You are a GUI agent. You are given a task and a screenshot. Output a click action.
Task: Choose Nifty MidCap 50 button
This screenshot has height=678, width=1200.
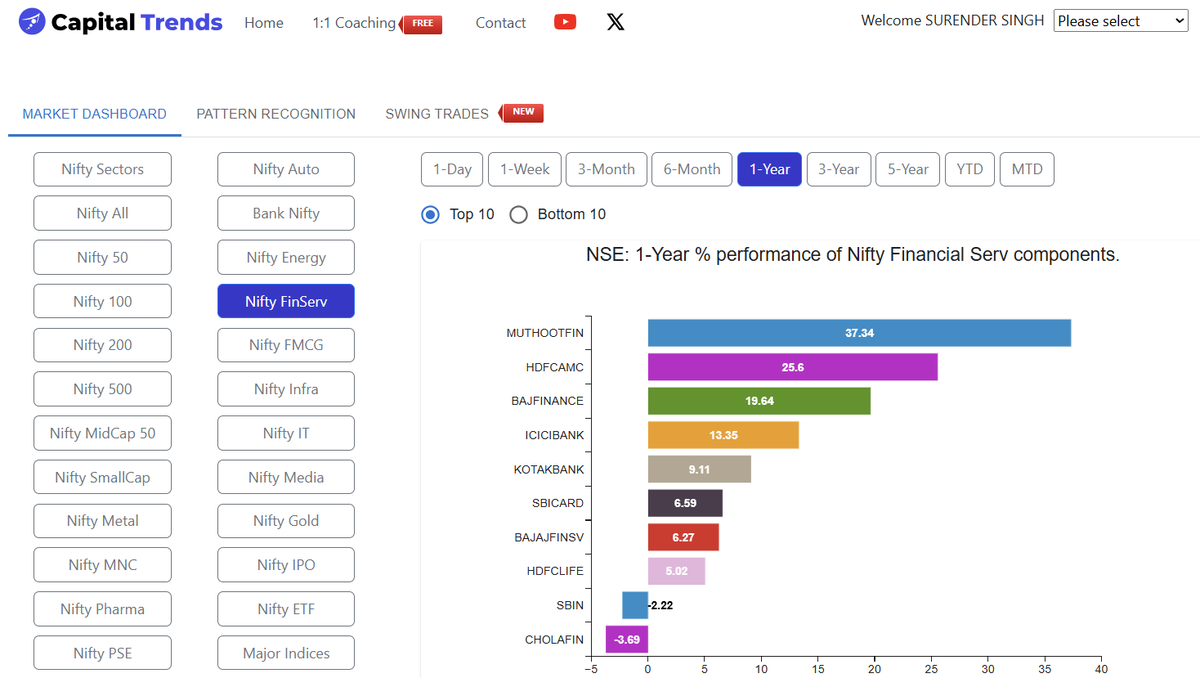point(102,433)
